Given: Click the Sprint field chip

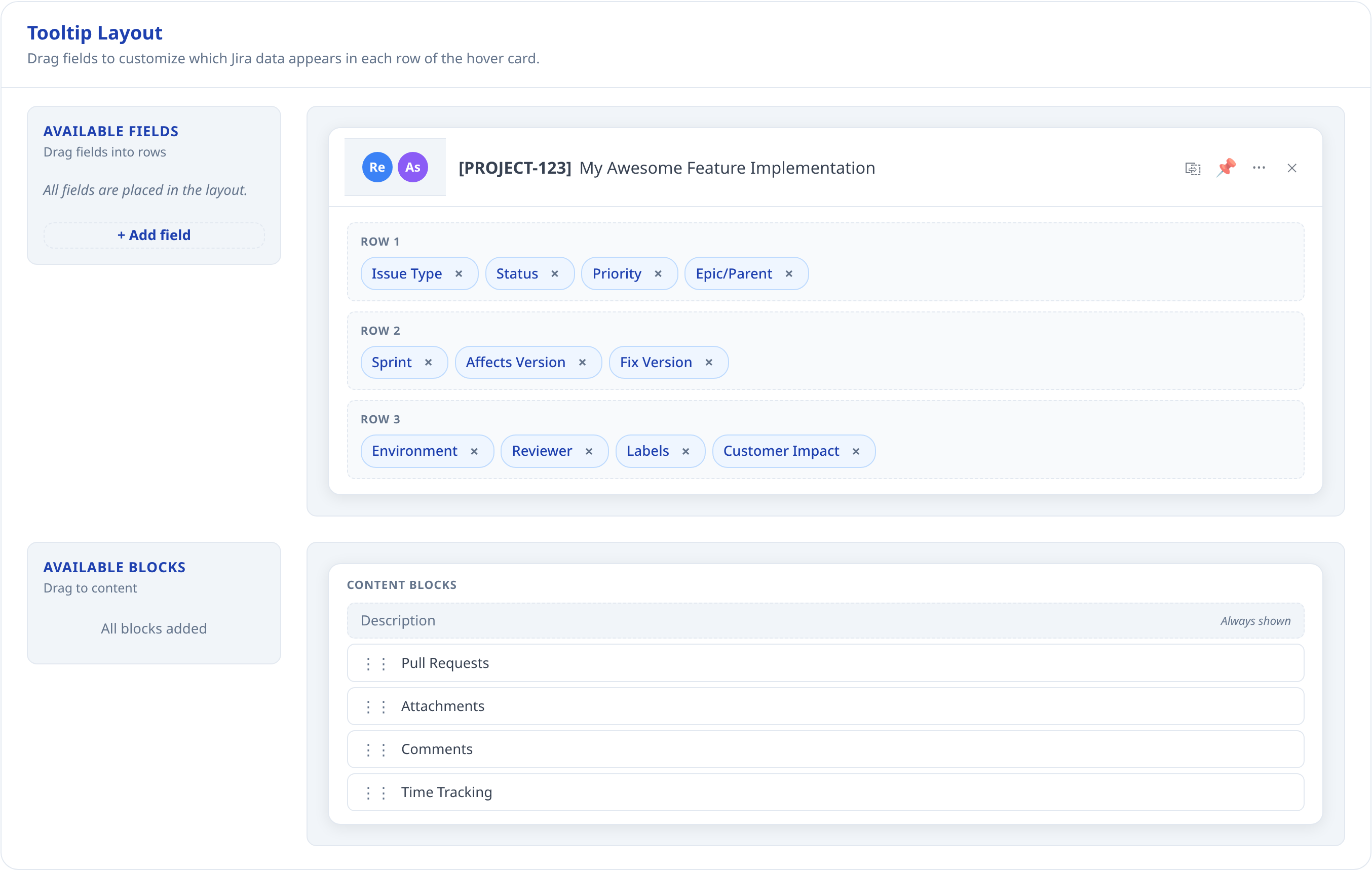Looking at the screenshot, I should pyautogui.click(x=392, y=362).
